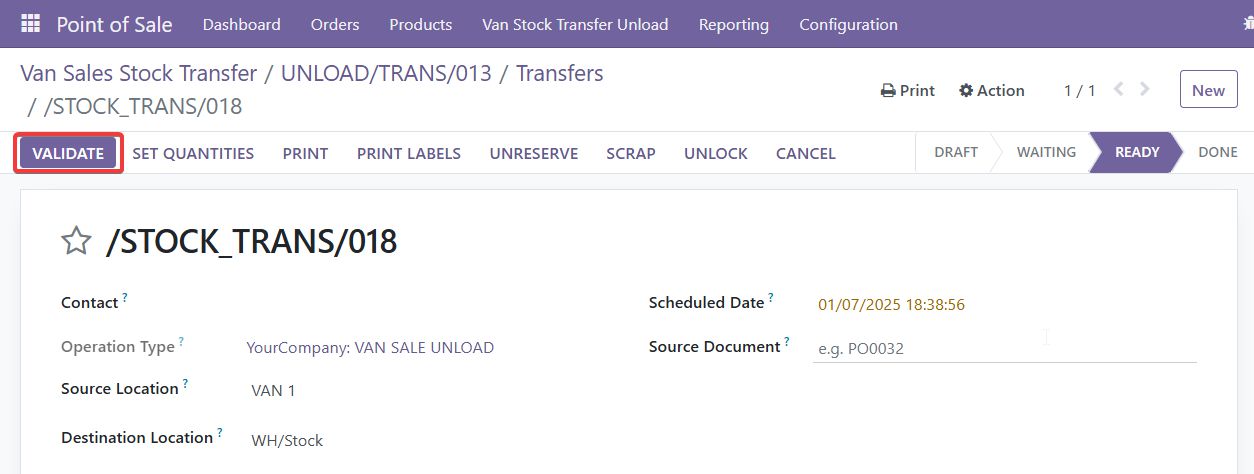The width and height of the screenshot is (1254, 474).
Task: Open Van Stock Transfer Unload menu
Action: (575, 24)
